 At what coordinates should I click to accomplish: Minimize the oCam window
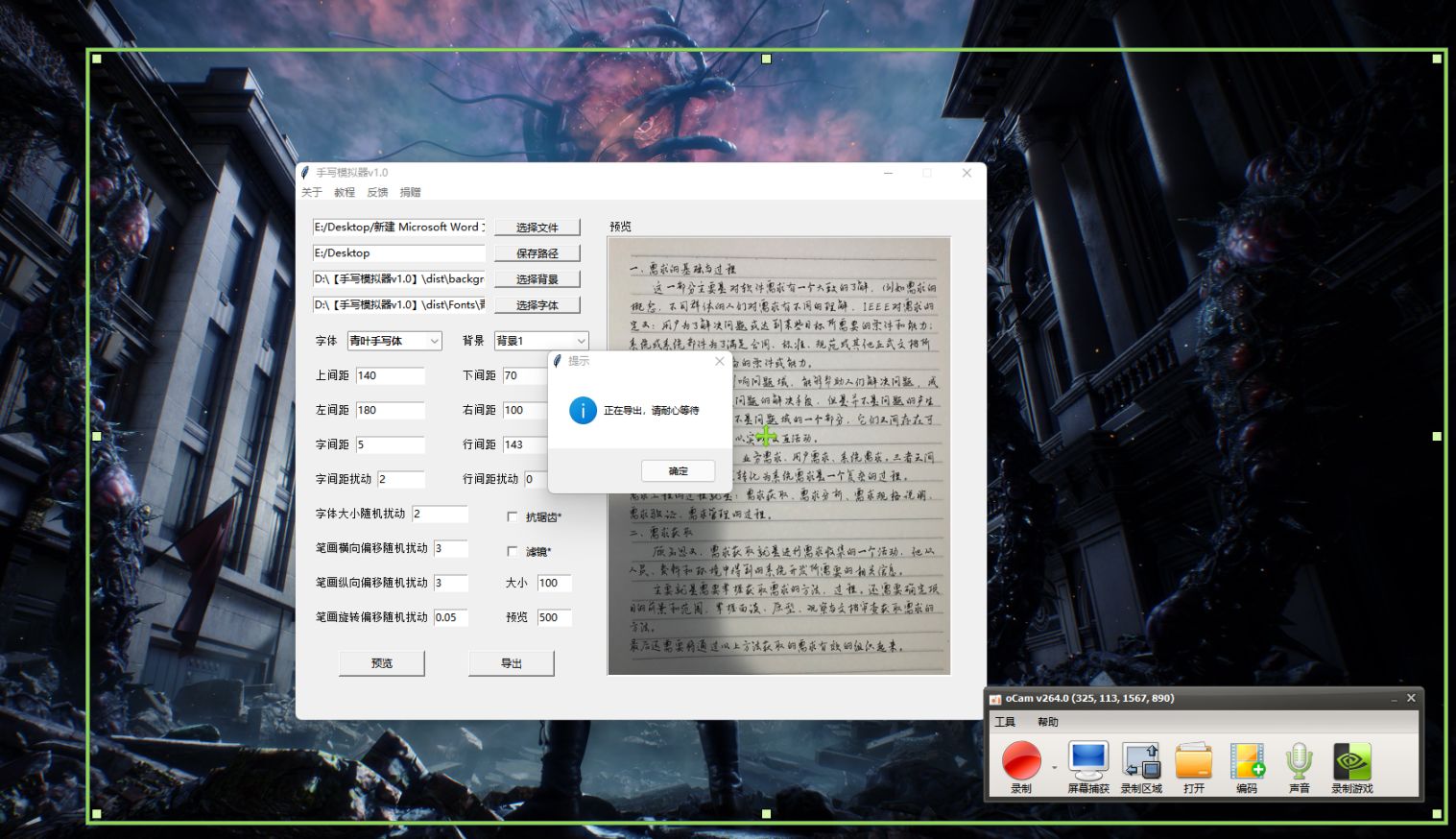click(1394, 699)
